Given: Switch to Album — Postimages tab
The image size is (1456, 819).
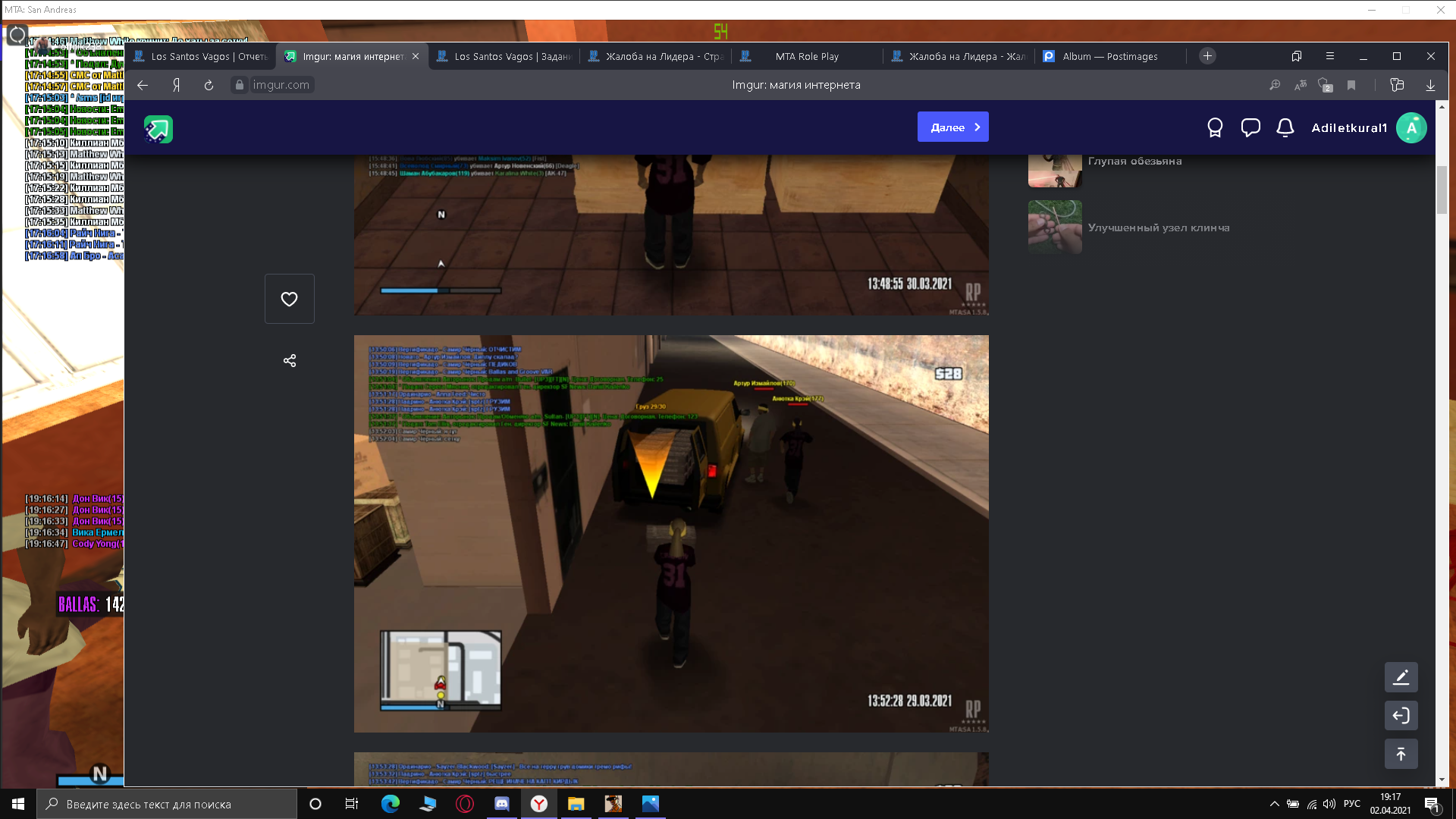Looking at the screenshot, I should tap(1109, 56).
